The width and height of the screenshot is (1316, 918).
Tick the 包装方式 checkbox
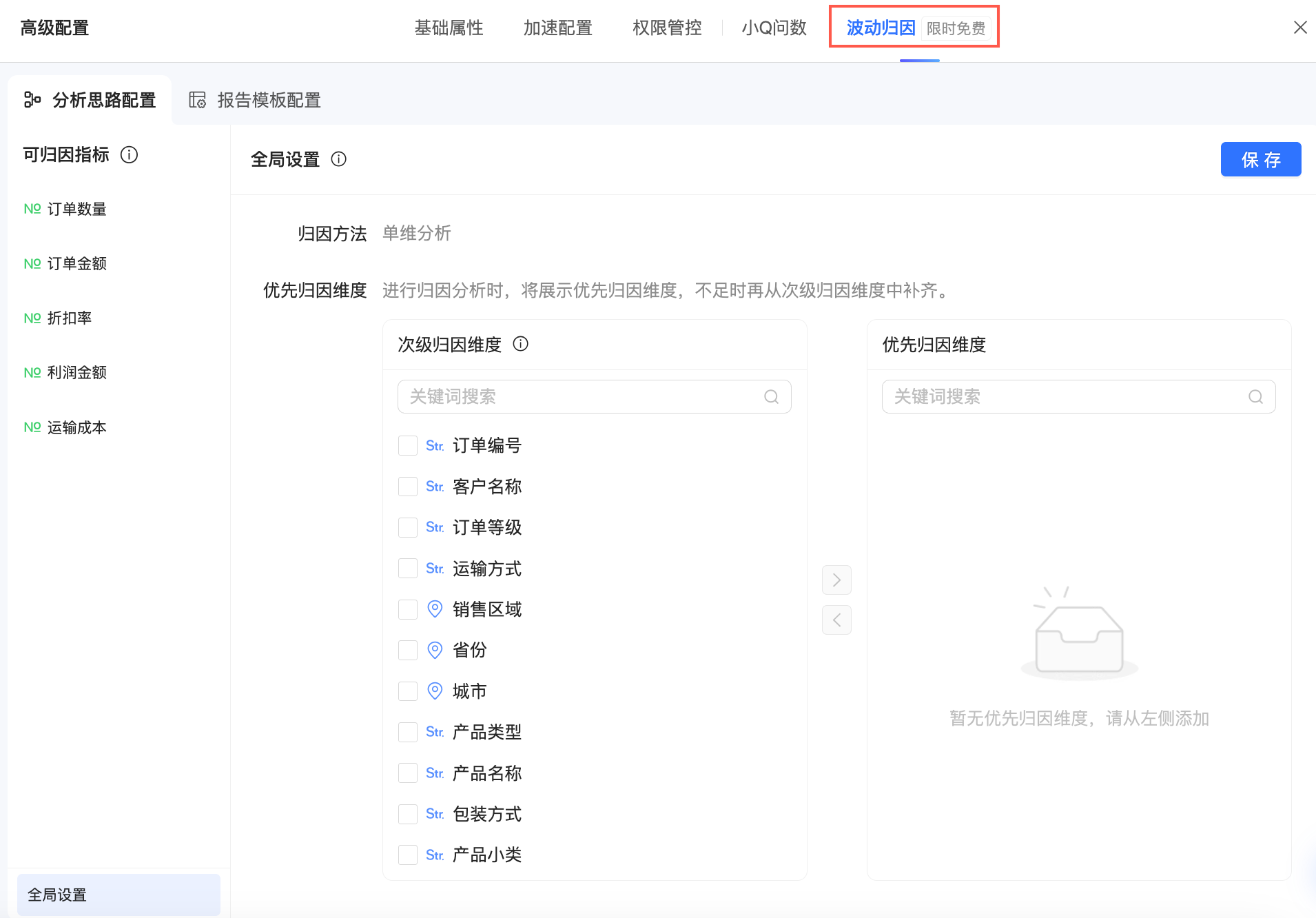[x=408, y=814]
